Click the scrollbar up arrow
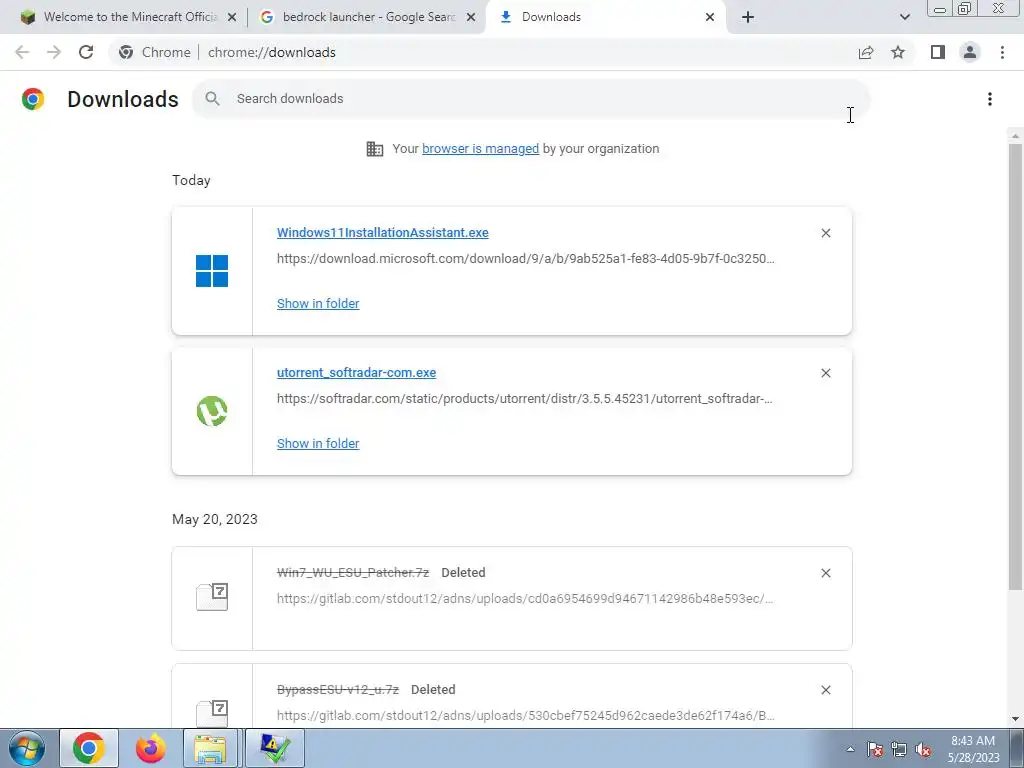This screenshot has width=1024, height=768. (x=1015, y=136)
